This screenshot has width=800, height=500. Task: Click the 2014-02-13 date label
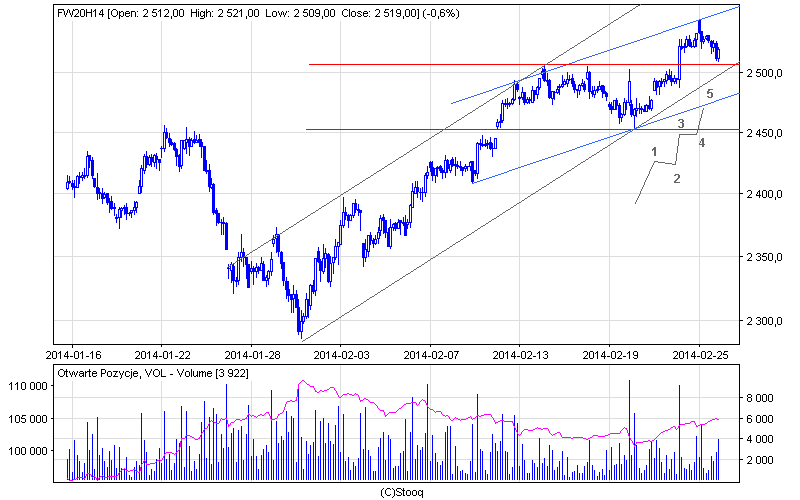coord(520,355)
